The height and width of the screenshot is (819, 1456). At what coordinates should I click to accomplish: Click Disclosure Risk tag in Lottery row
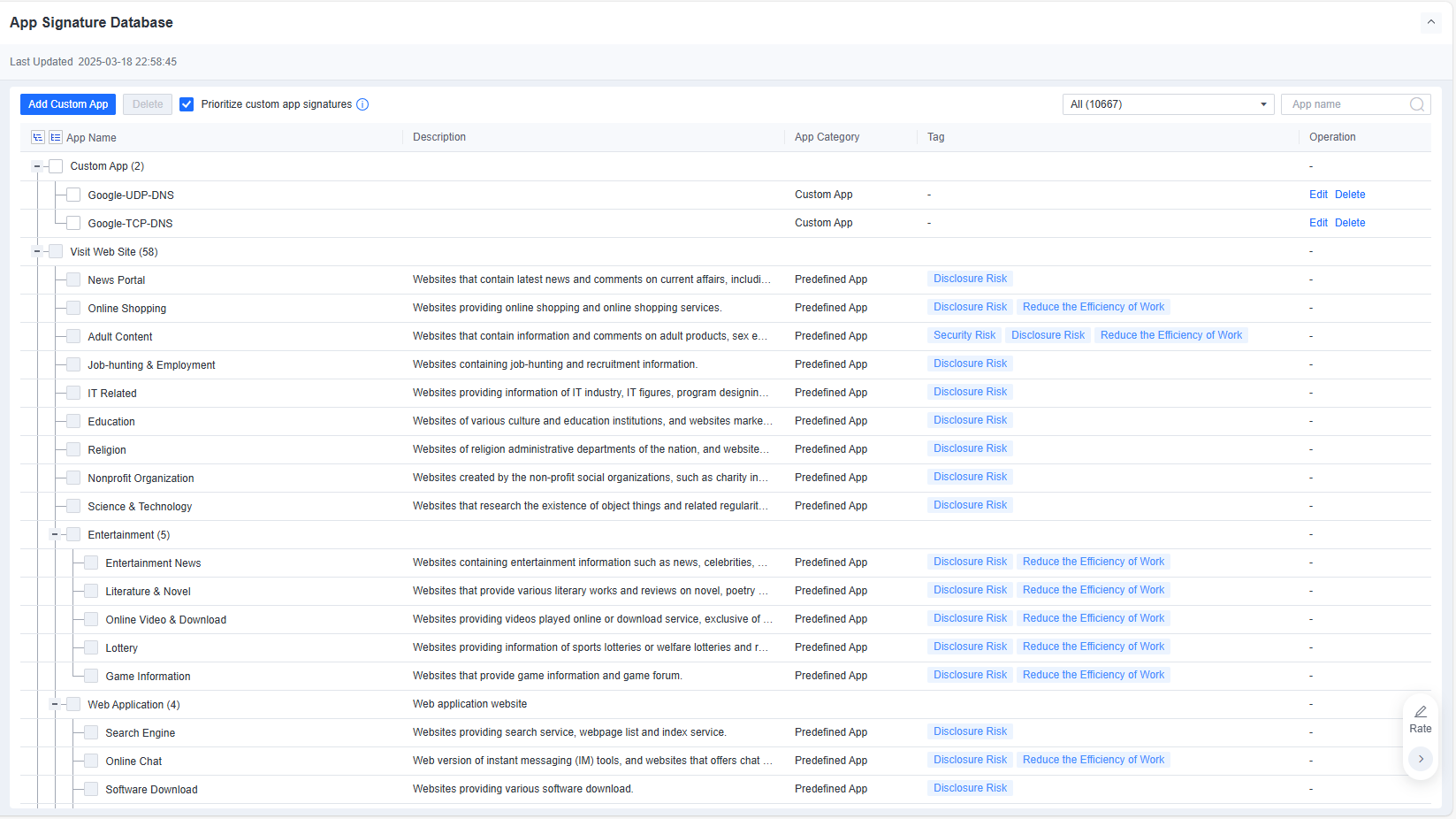970,647
